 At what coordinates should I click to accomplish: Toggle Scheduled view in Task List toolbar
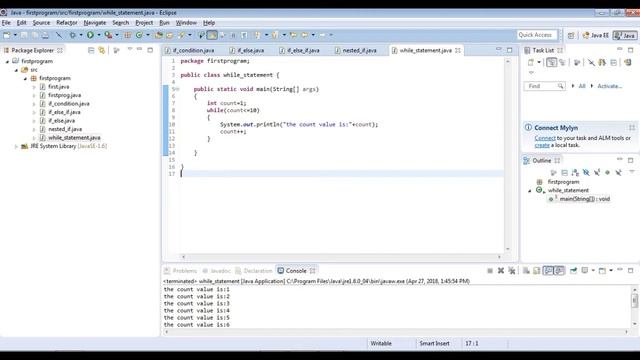pos(563,62)
